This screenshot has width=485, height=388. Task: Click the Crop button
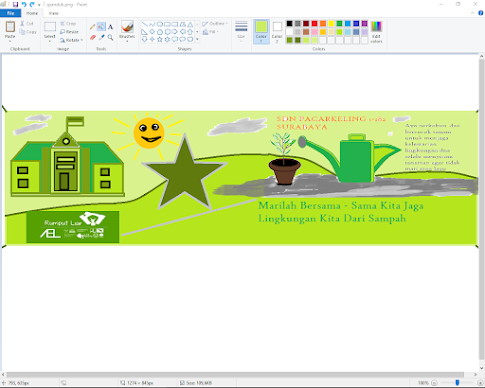(x=68, y=24)
